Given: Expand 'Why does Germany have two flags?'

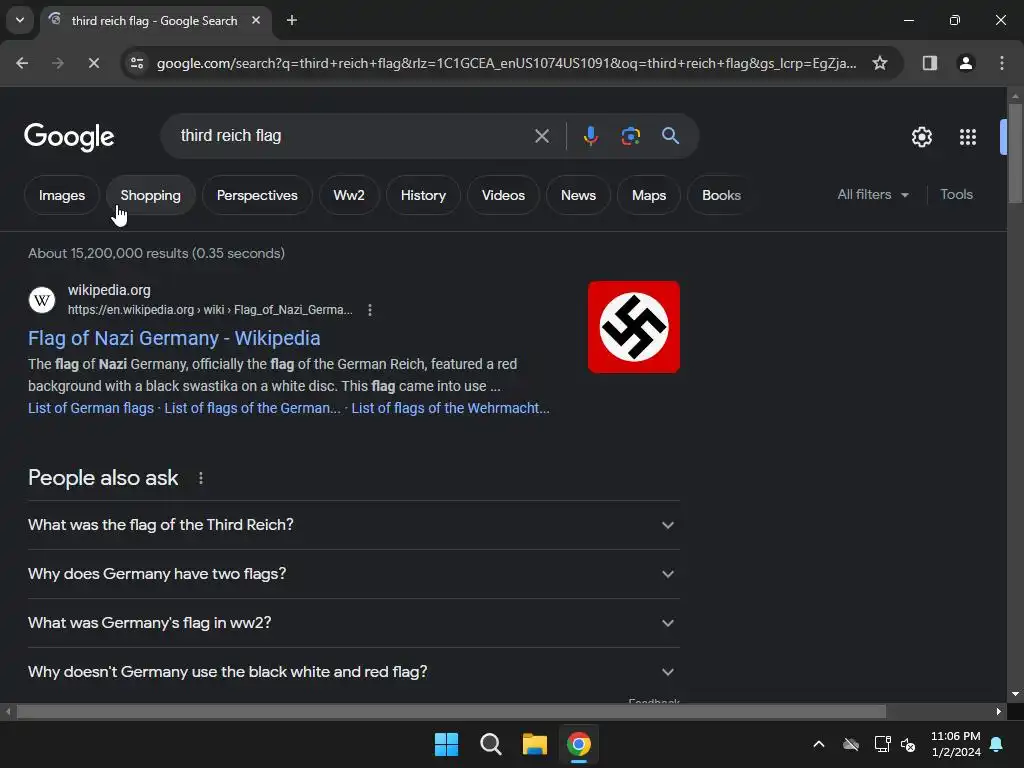Looking at the screenshot, I should coord(354,574).
